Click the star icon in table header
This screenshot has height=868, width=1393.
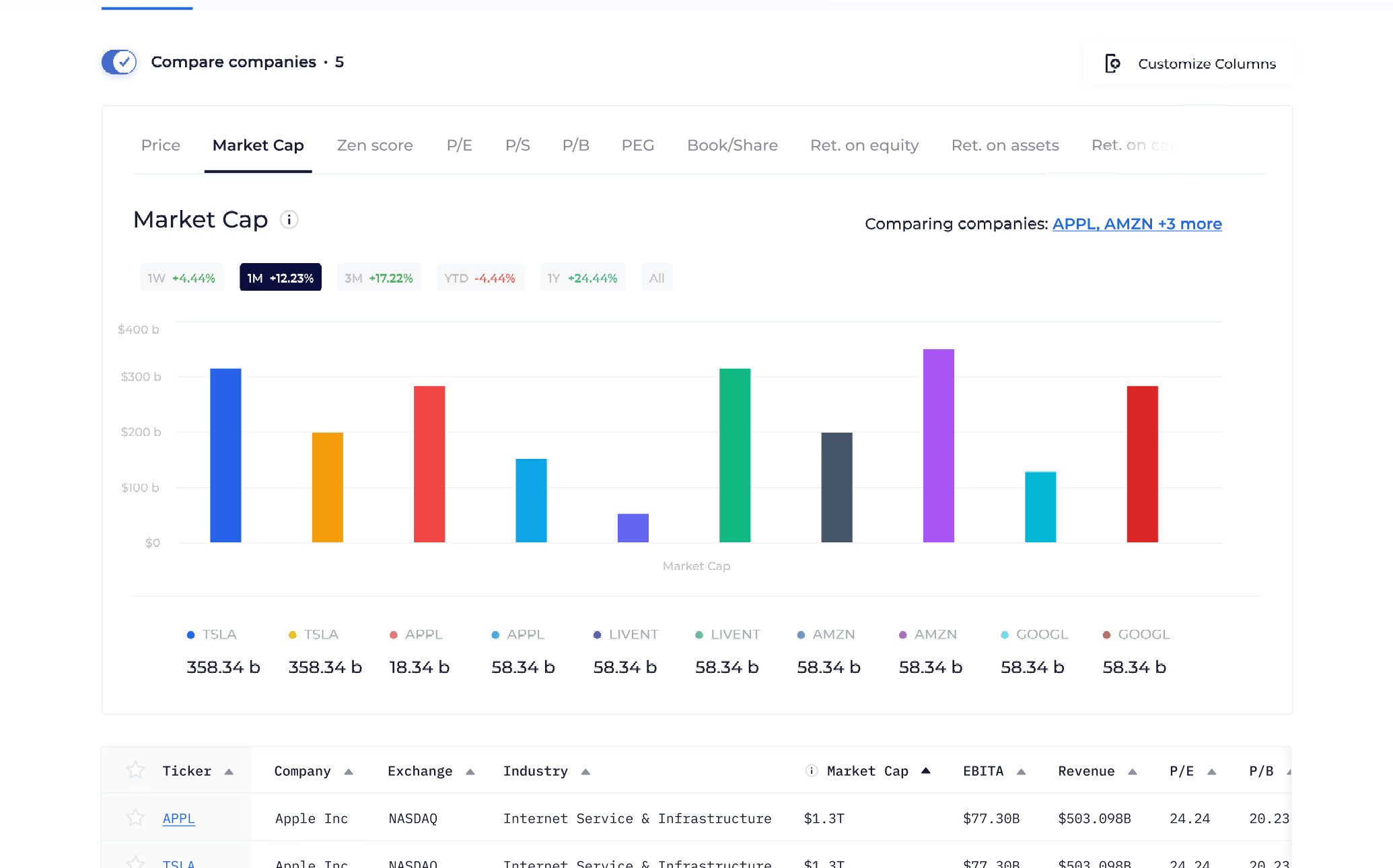click(135, 770)
